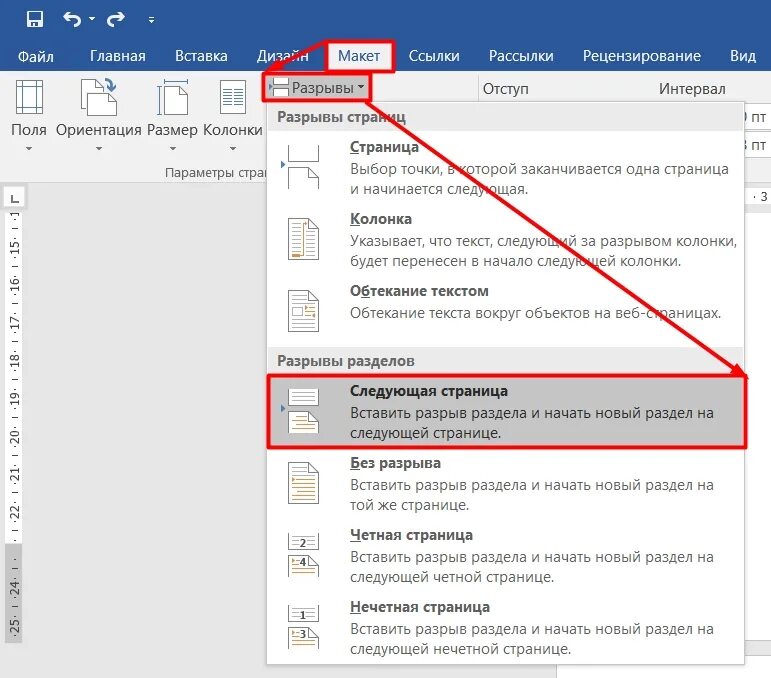This screenshot has width=771, height=678.
Task: Open the Рецензирование tab
Action: 642,56
